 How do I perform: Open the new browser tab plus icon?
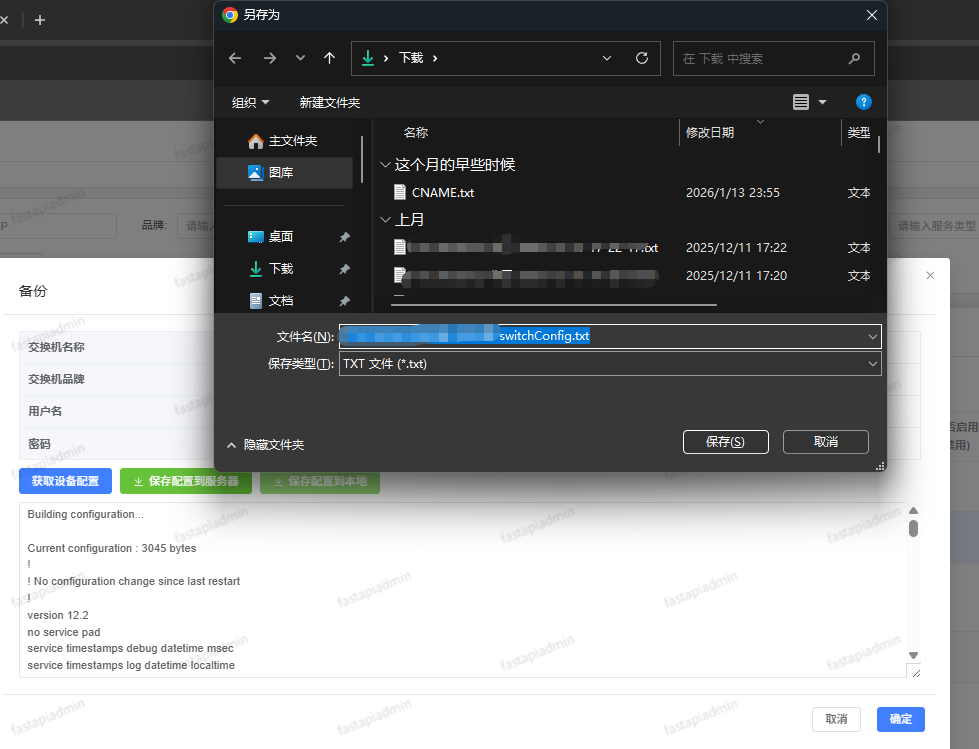click(x=40, y=20)
